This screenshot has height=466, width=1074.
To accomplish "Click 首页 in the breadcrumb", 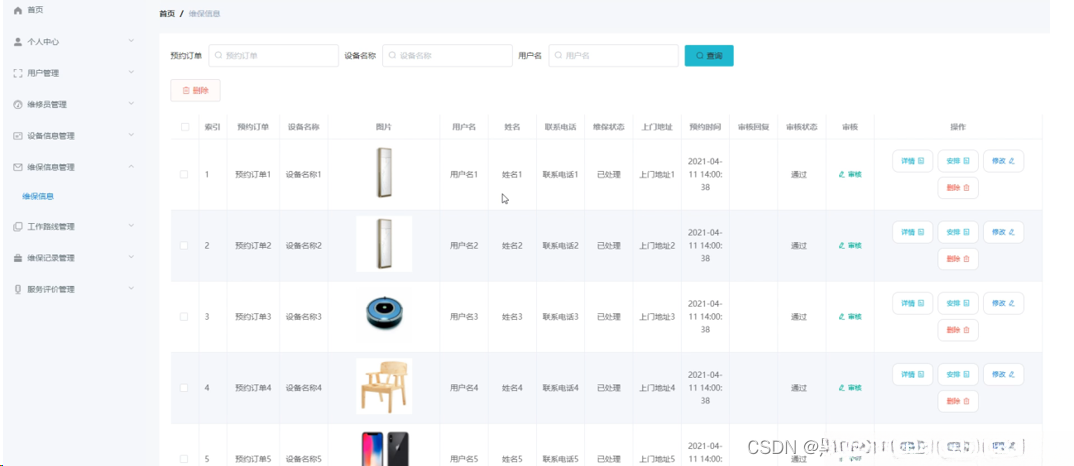I will [166, 14].
